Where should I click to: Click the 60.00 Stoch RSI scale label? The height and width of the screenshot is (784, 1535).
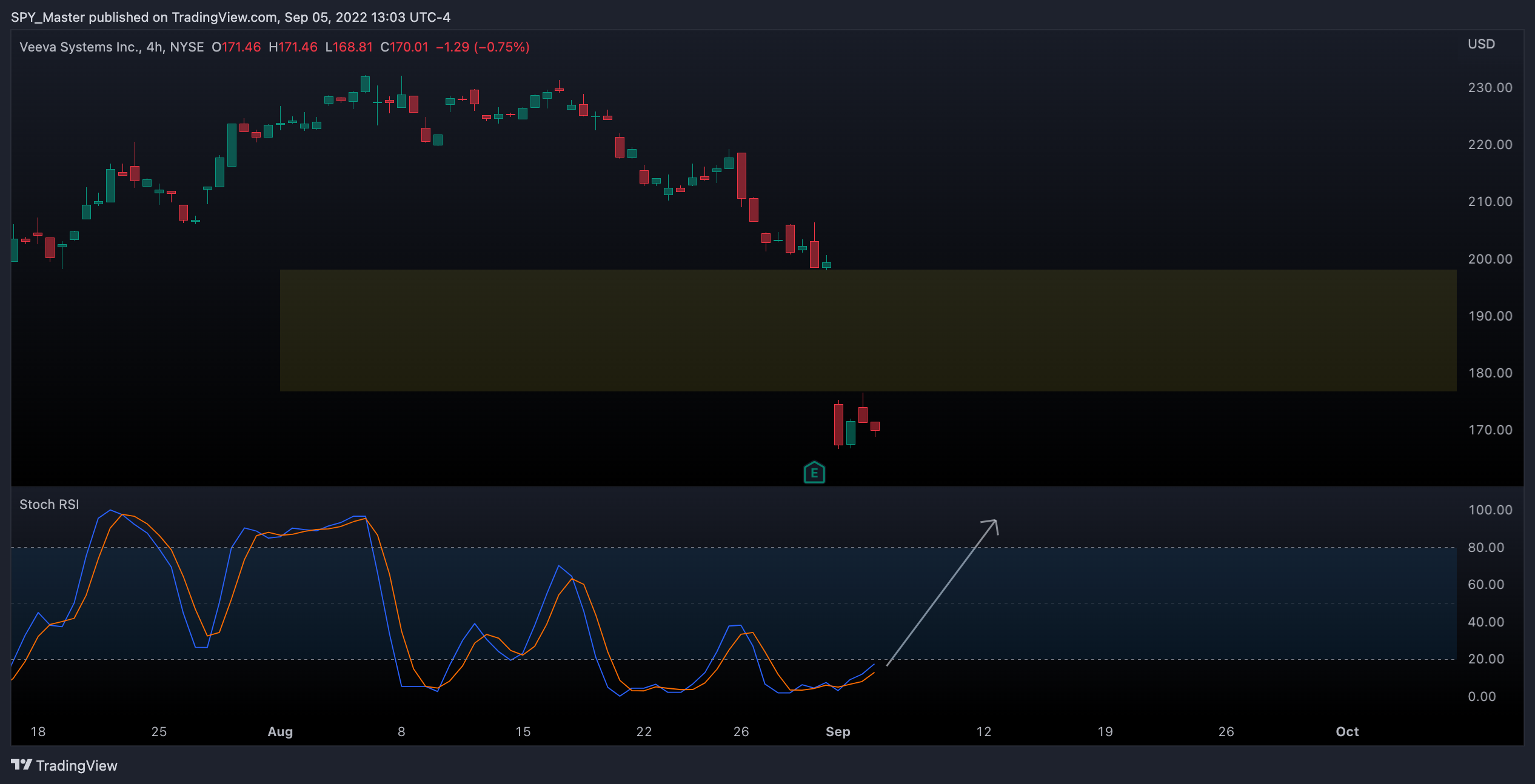1486,585
